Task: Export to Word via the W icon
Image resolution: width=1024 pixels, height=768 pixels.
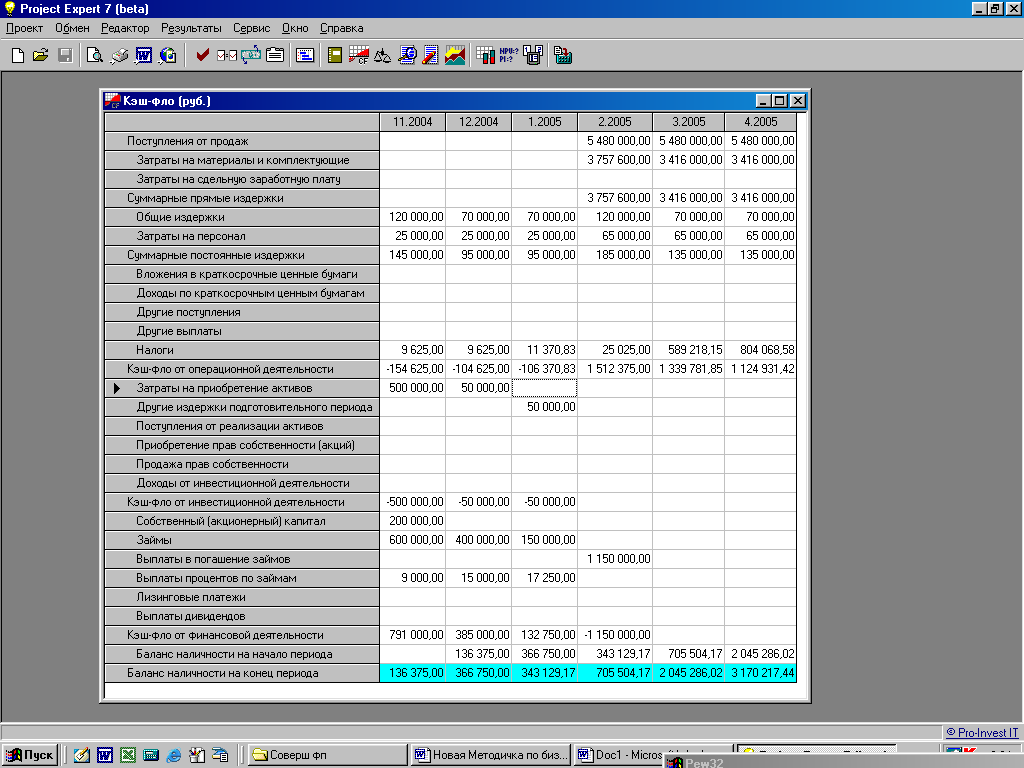Action: coord(144,56)
